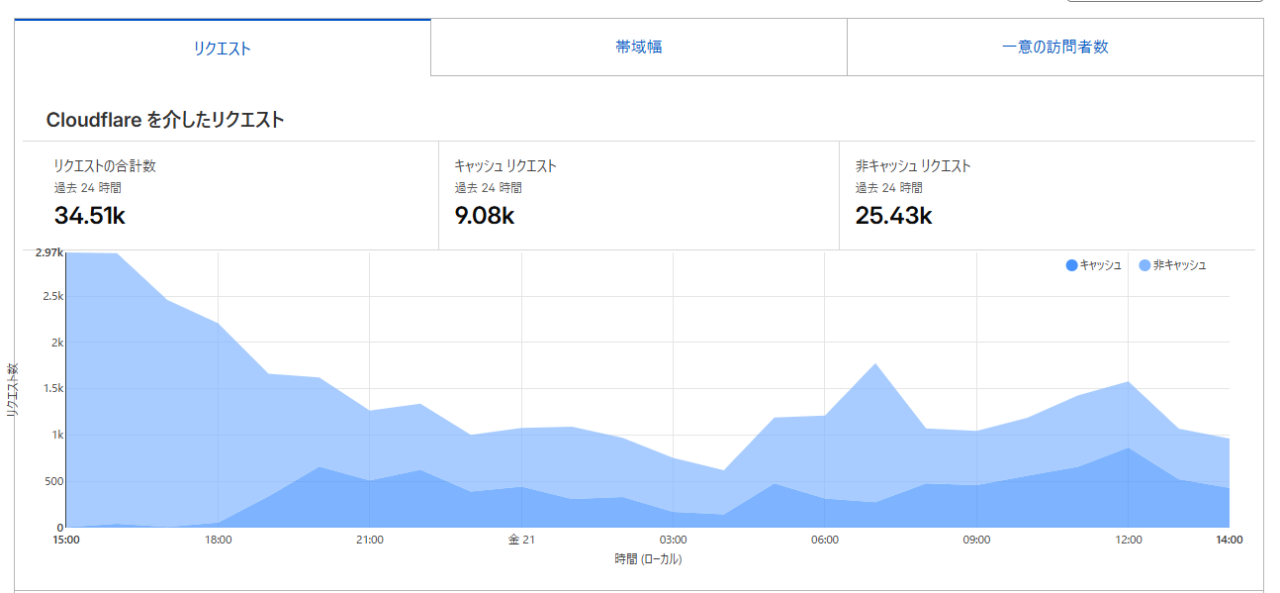Toggle the キャッシュ series via legend label
Screen dimensions: 1280x593
point(1100,265)
